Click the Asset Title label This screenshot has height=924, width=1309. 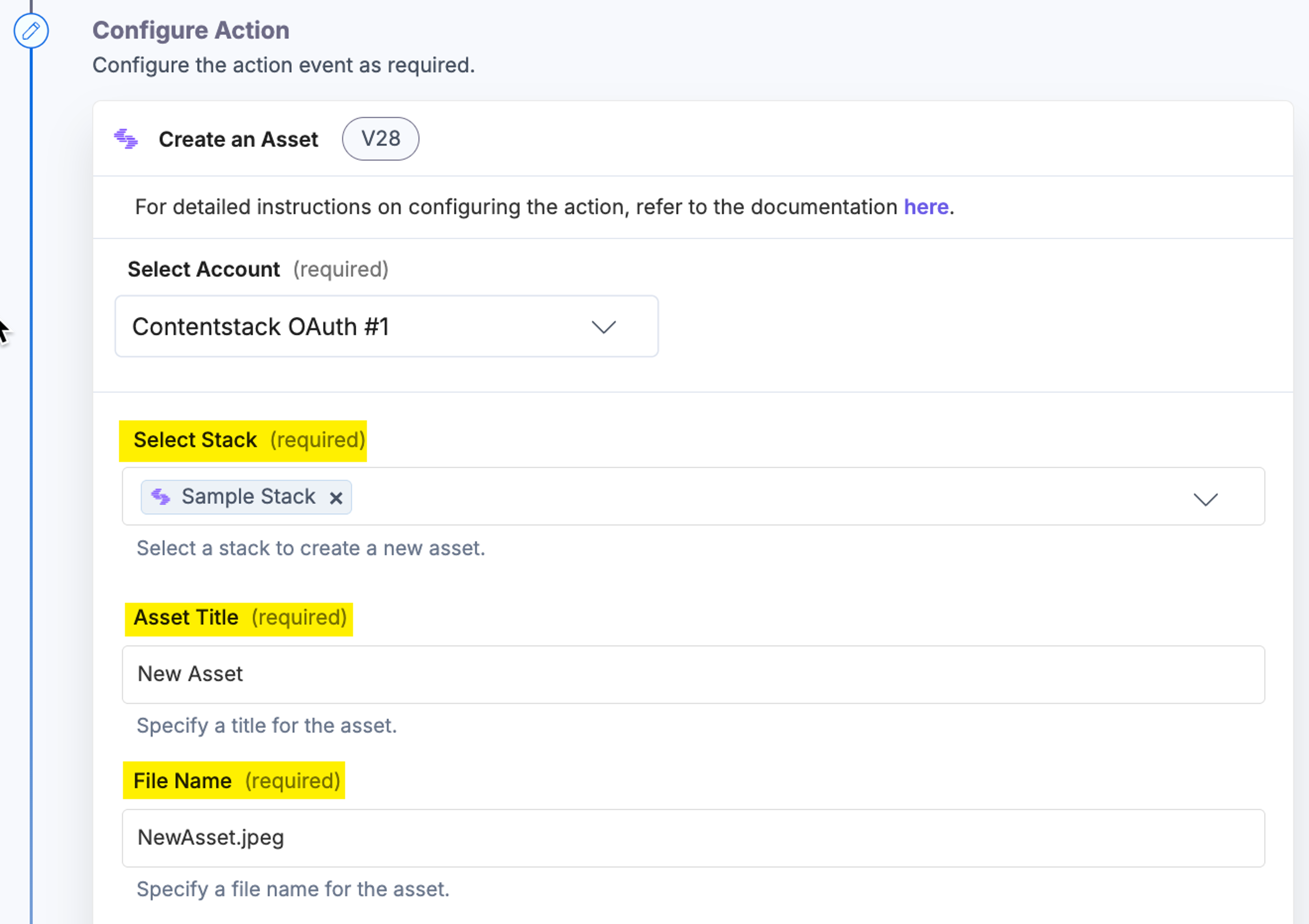click(186, 617)
